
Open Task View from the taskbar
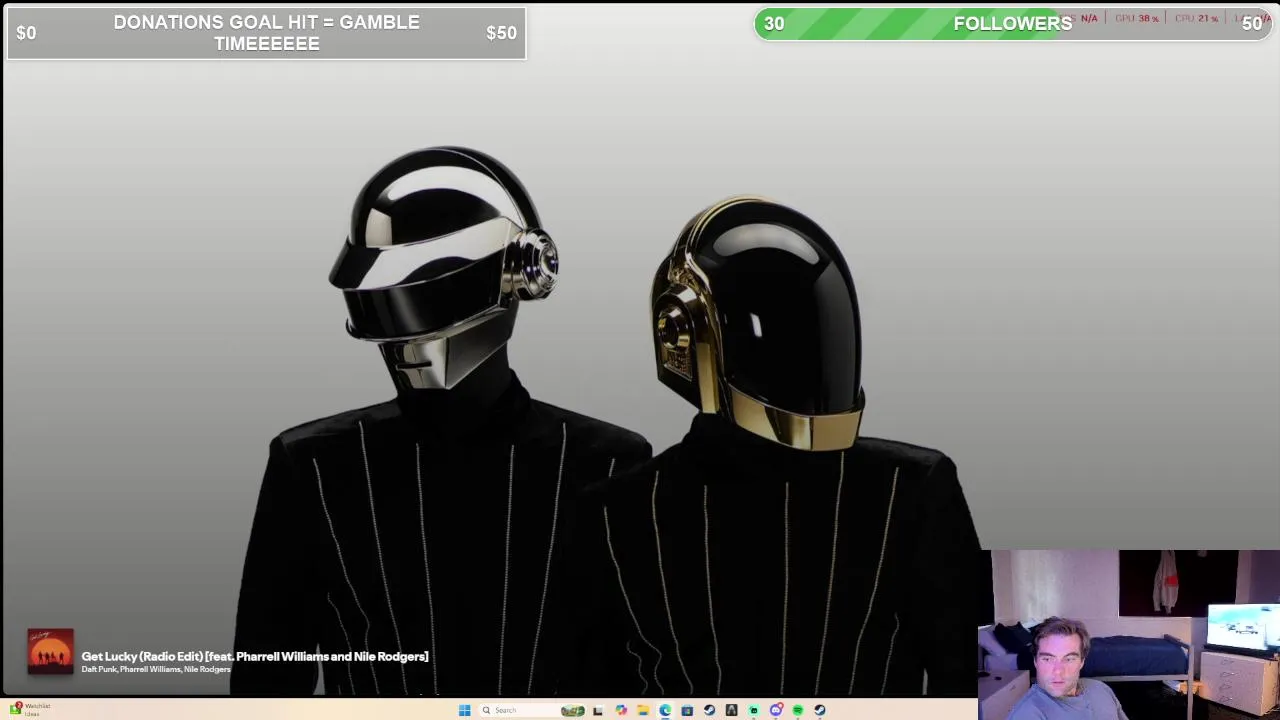coord(598,710)
